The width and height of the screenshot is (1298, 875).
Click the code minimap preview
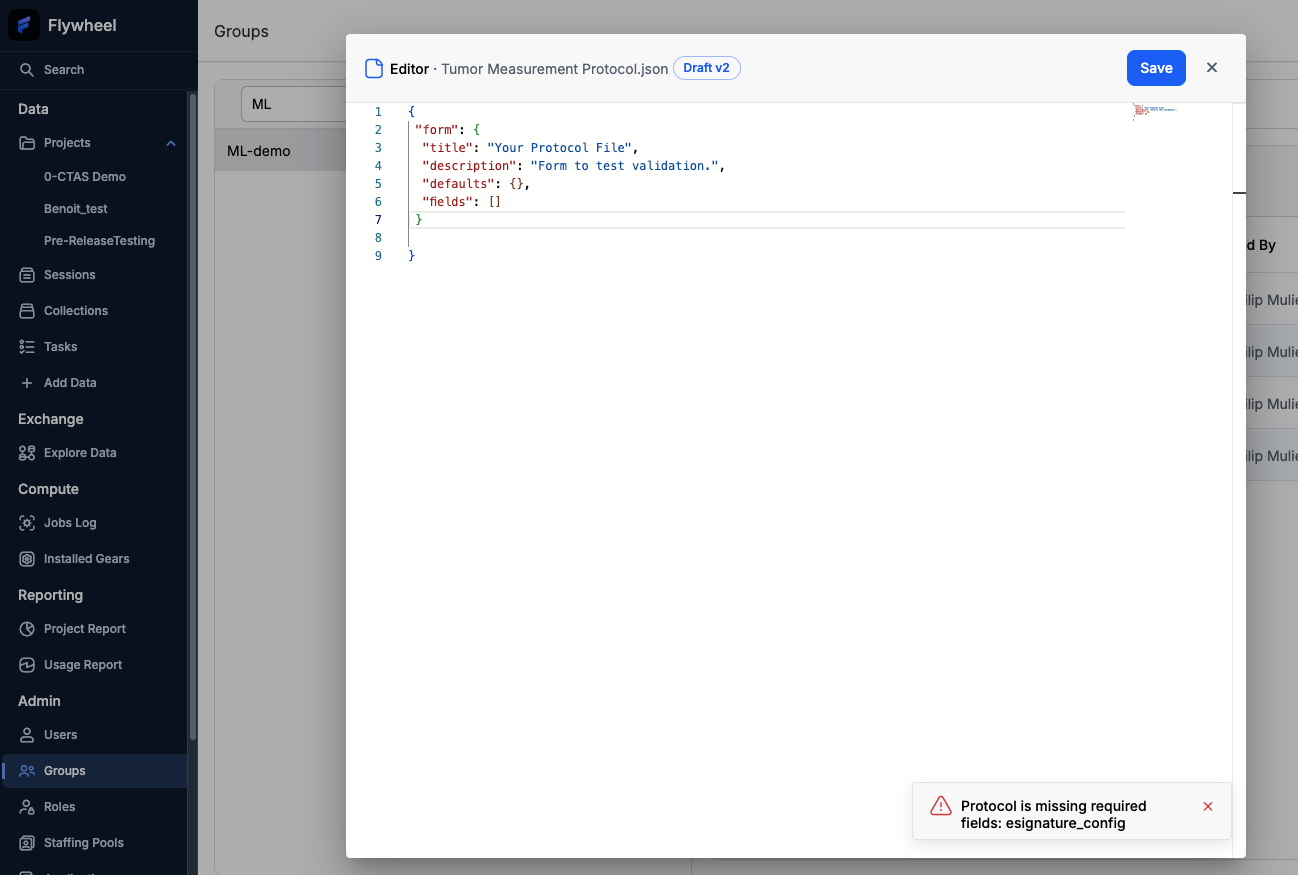[1155, 110]
